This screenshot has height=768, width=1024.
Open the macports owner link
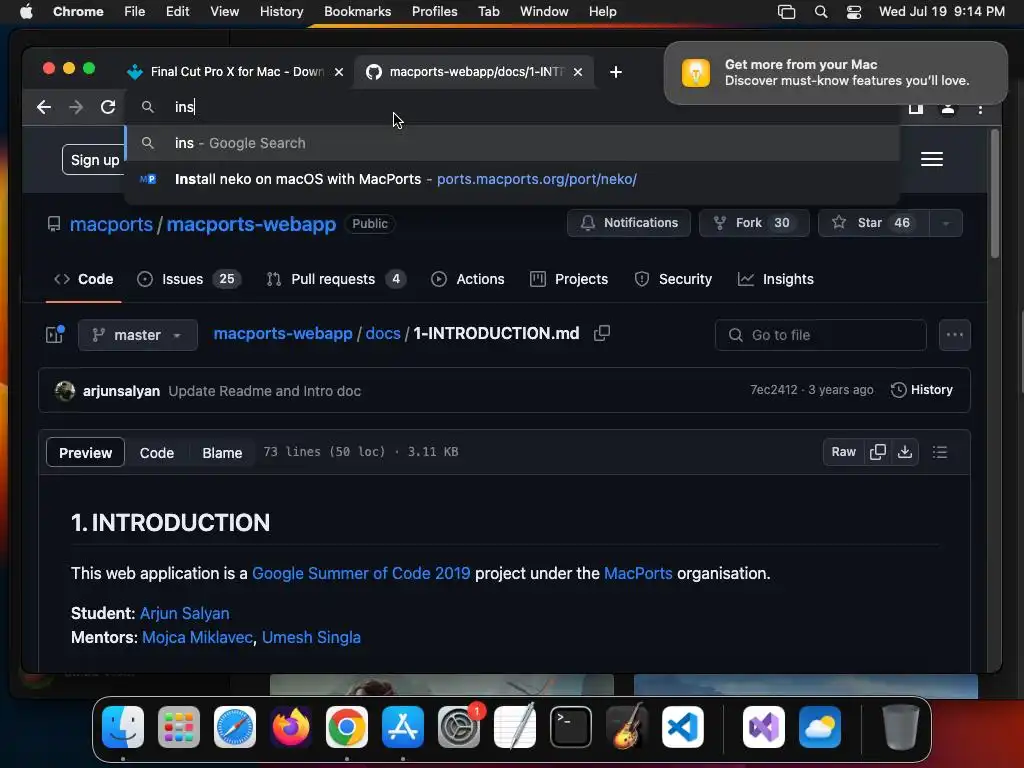click(x=111, y=224)
